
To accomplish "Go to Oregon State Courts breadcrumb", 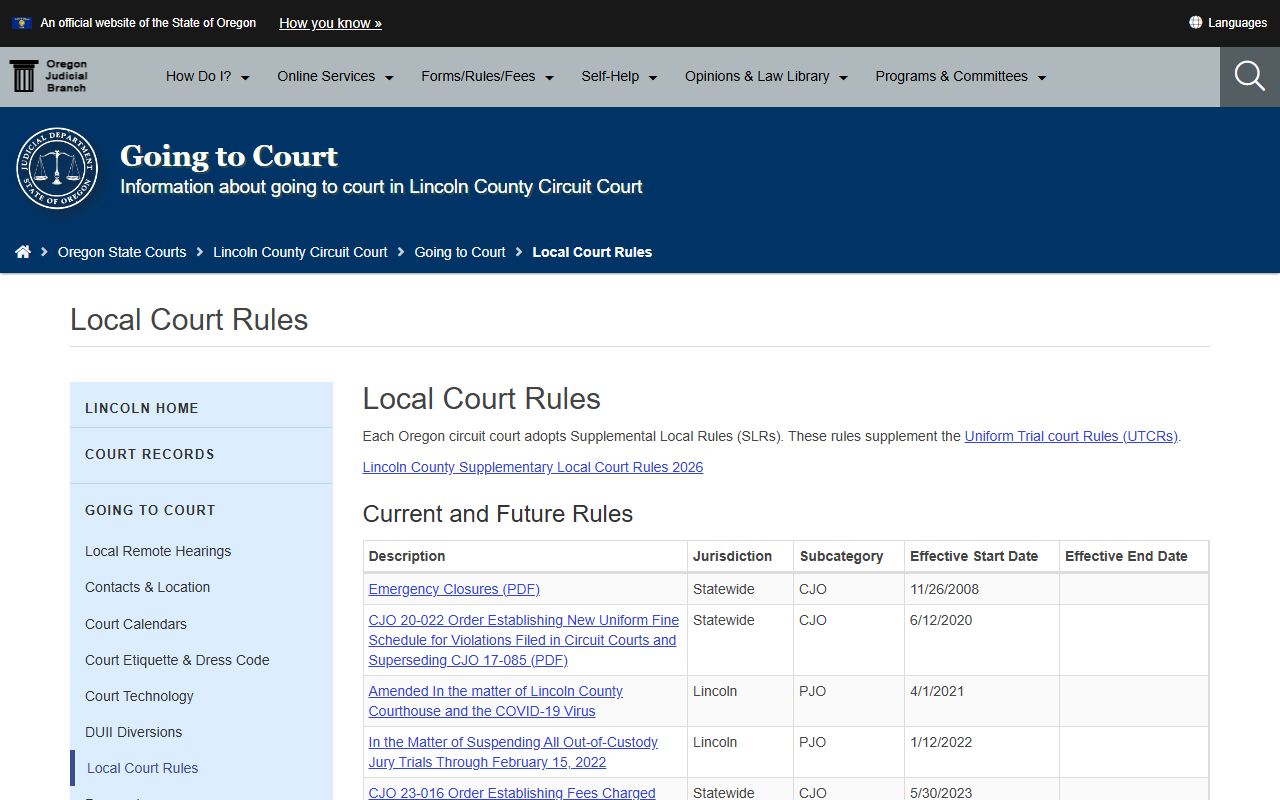I will [x=122, y=252].
